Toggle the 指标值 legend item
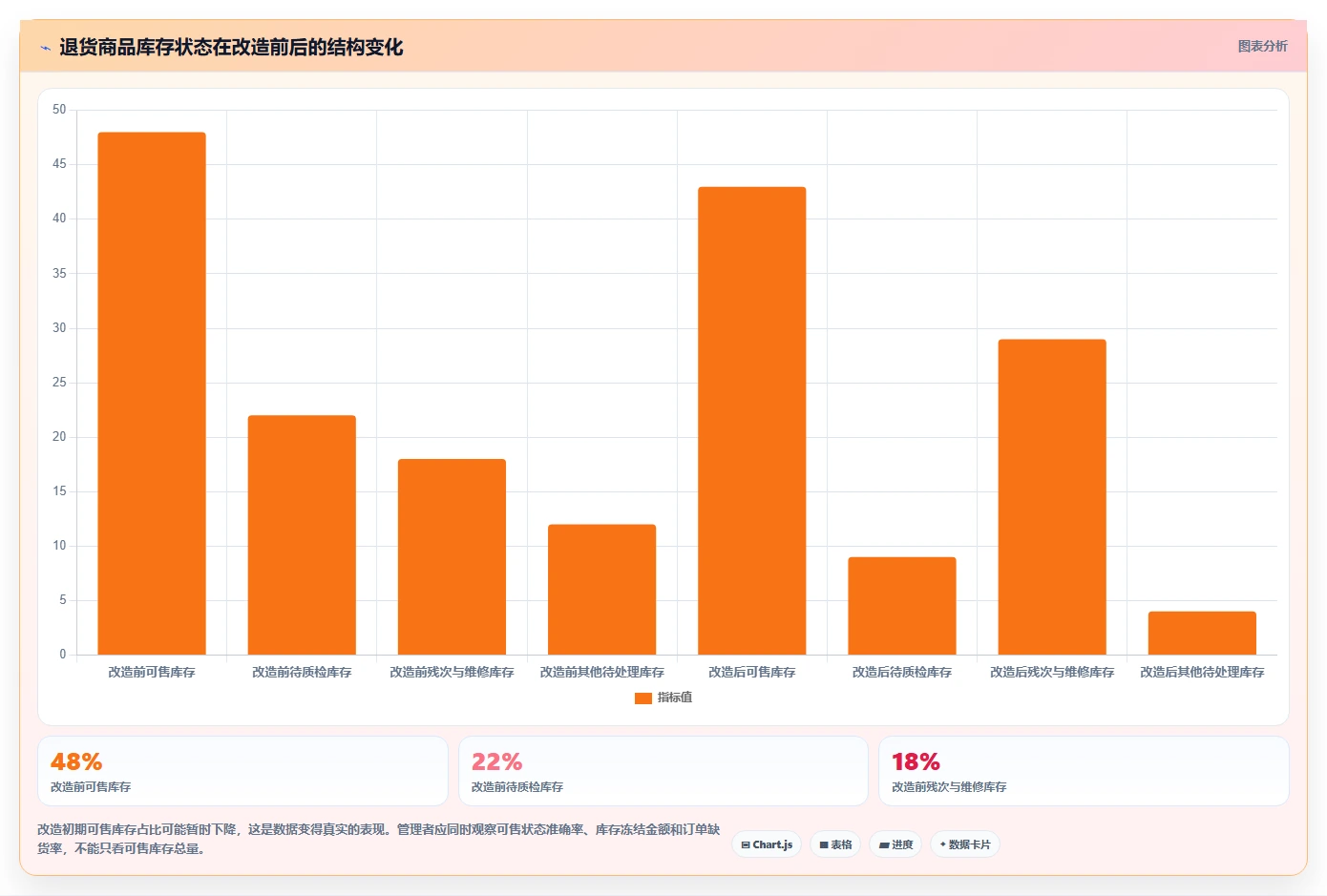Screen dimensions: 1327x896 pos(663,698)
